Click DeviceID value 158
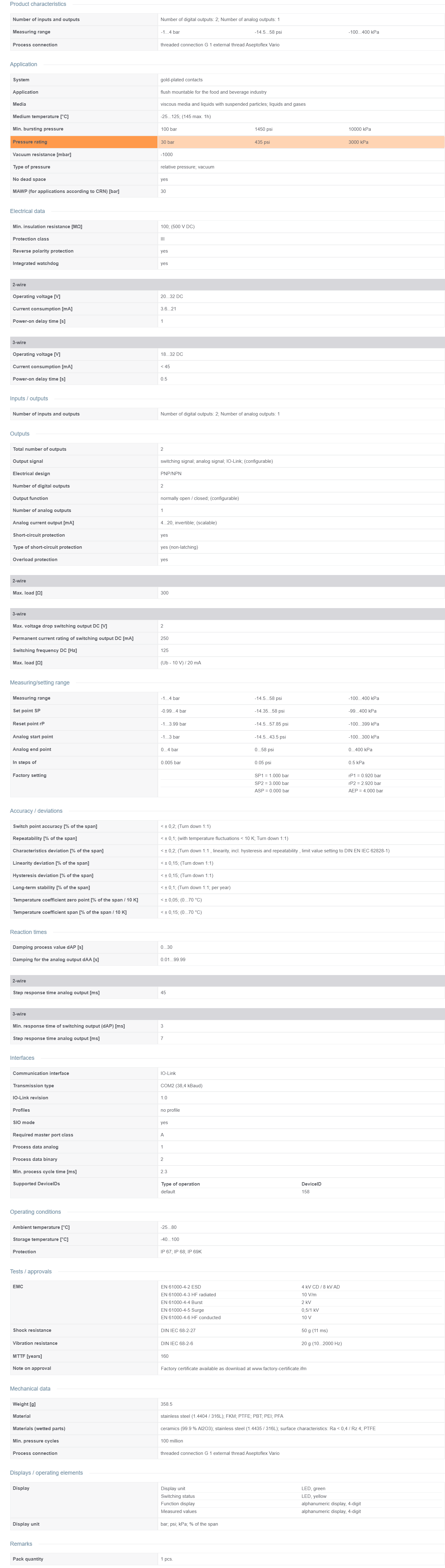Viewport: 445px width, 1568px height. pos(305,1192)
